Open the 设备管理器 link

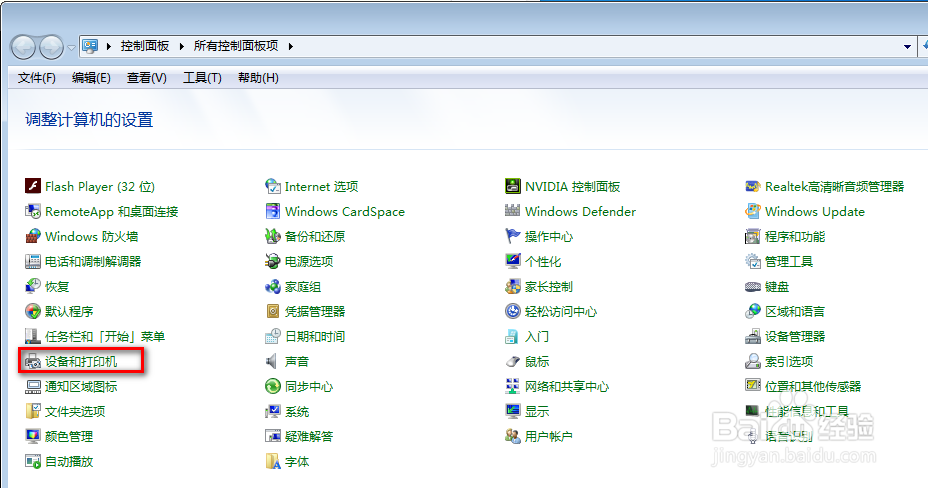pos(795,337)
